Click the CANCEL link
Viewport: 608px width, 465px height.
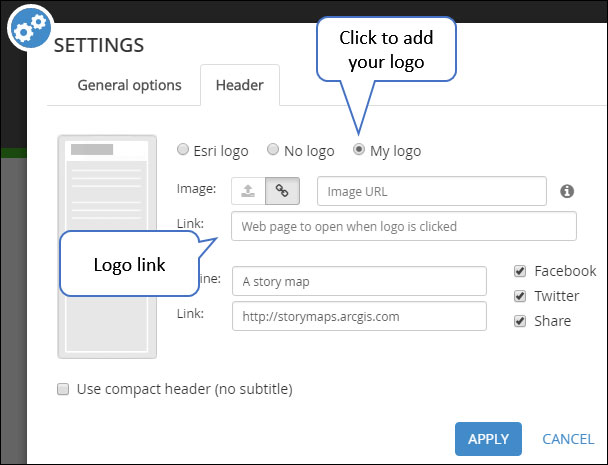coord(568,439)
